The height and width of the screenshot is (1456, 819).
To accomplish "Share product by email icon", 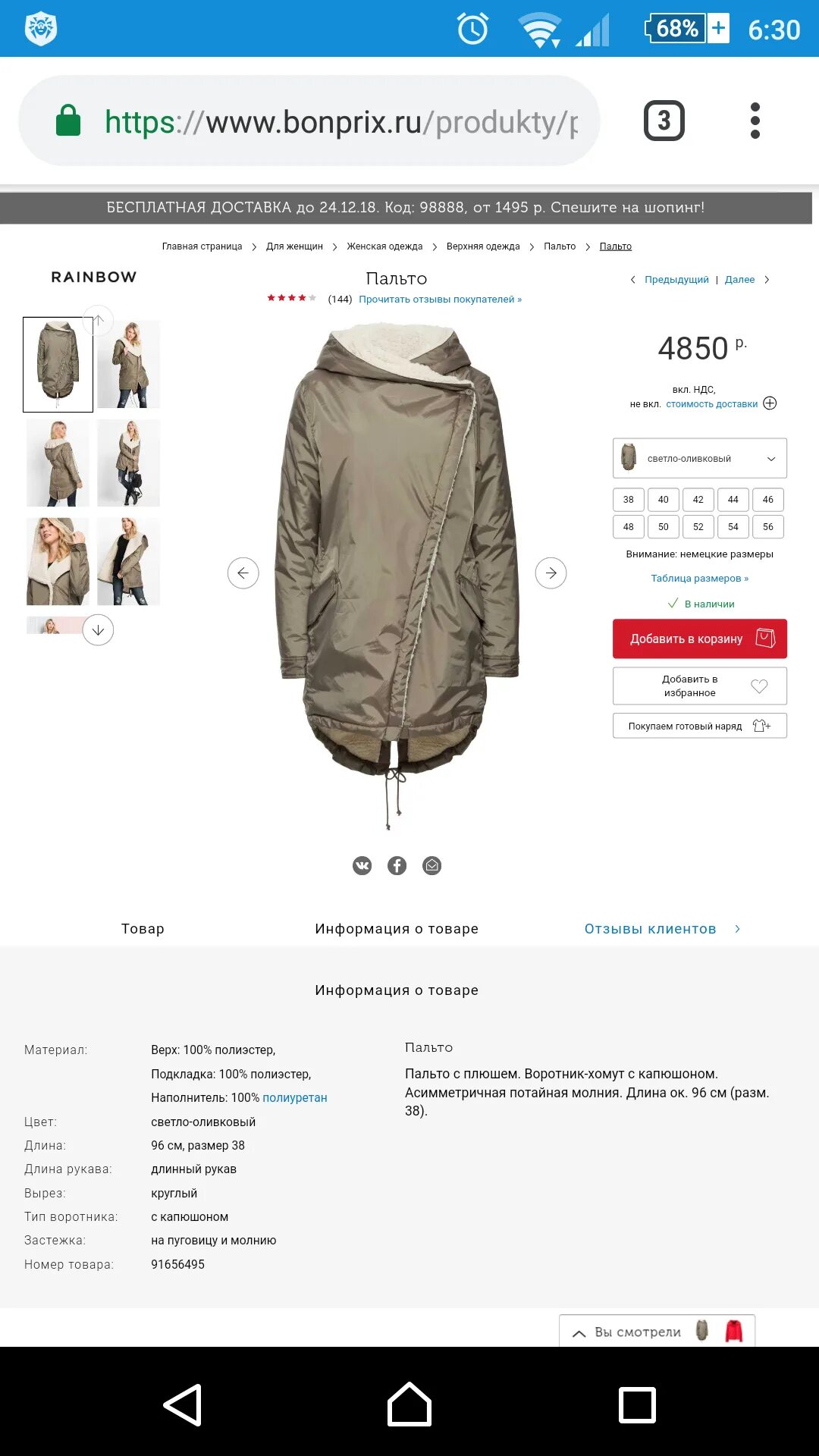I will [431, 865].
